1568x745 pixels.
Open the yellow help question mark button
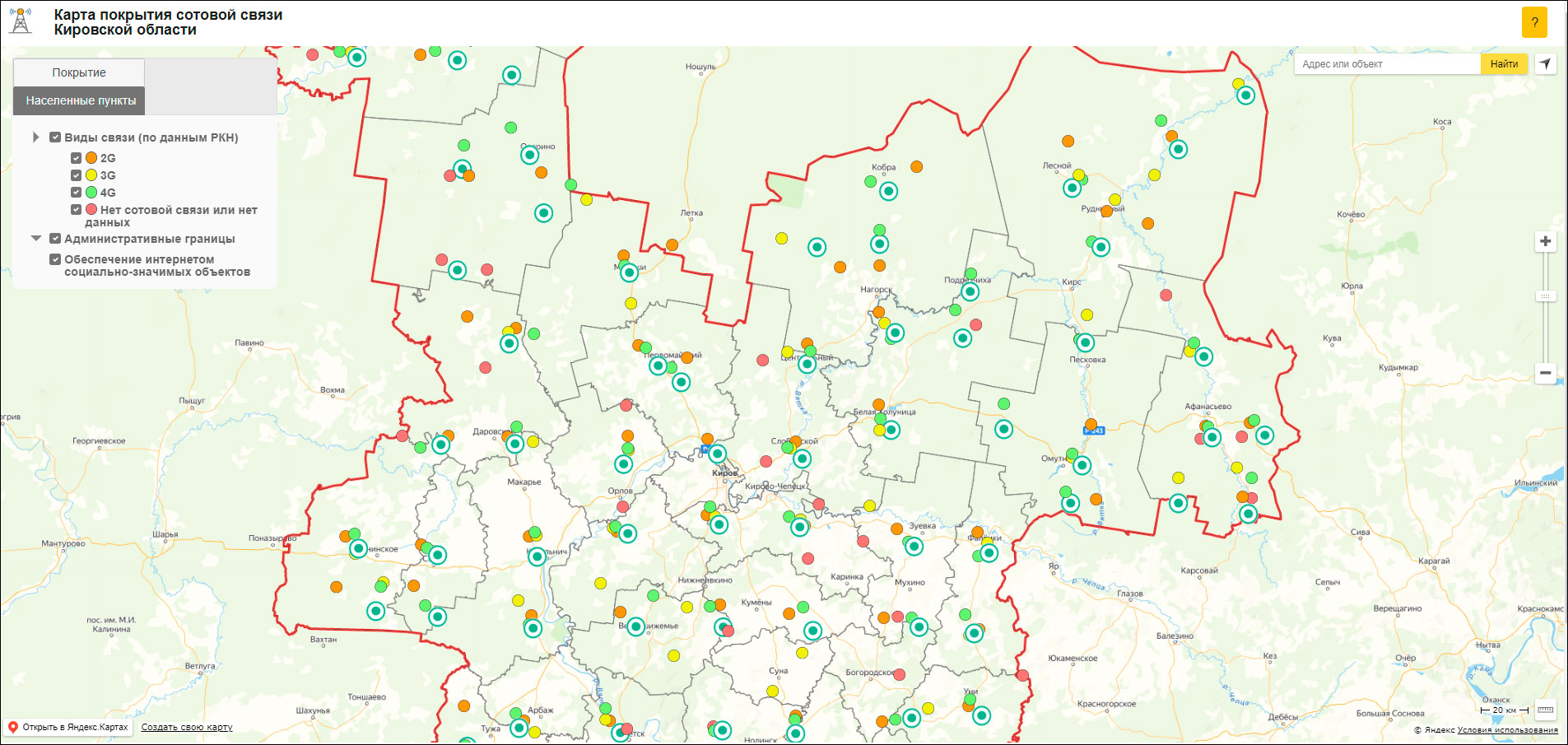point(1534,22)
